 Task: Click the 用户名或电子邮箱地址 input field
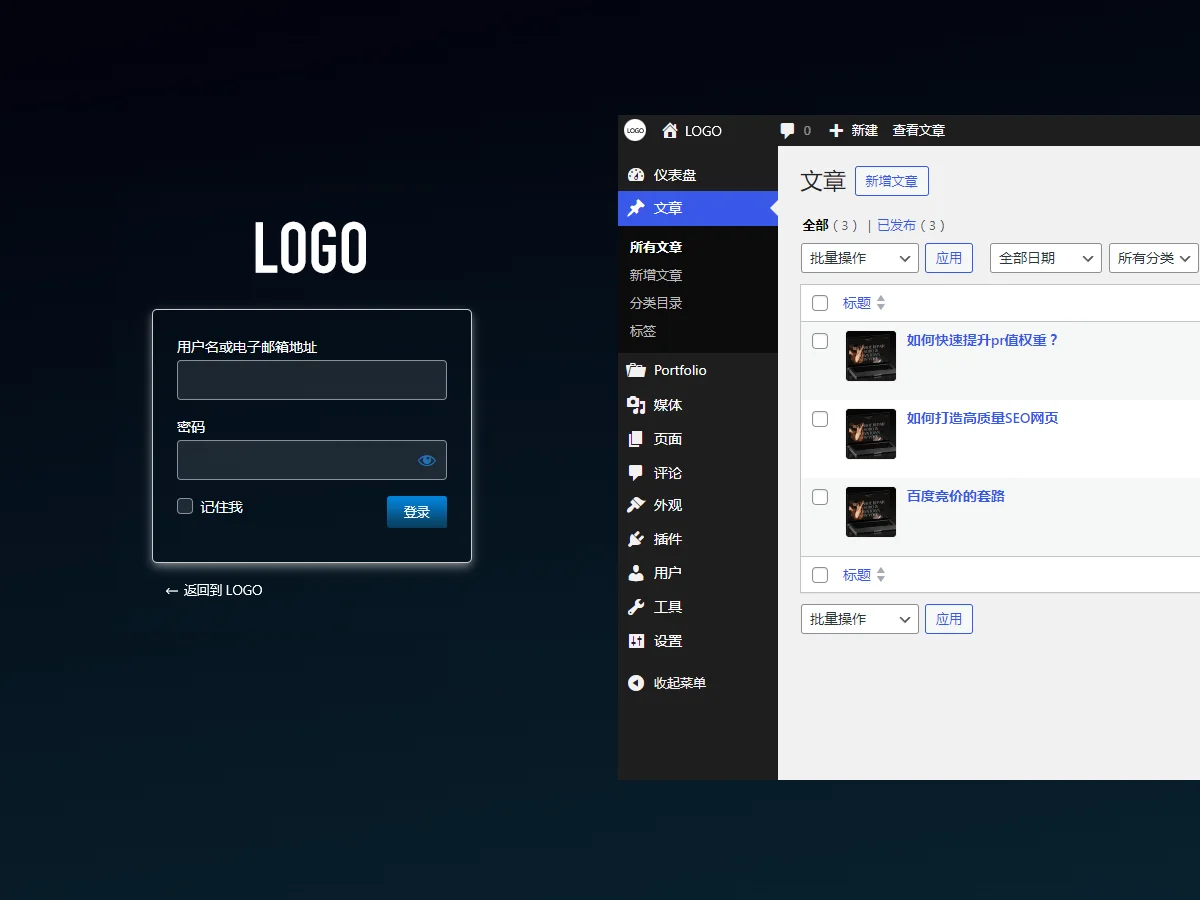(x=312, y=380)
